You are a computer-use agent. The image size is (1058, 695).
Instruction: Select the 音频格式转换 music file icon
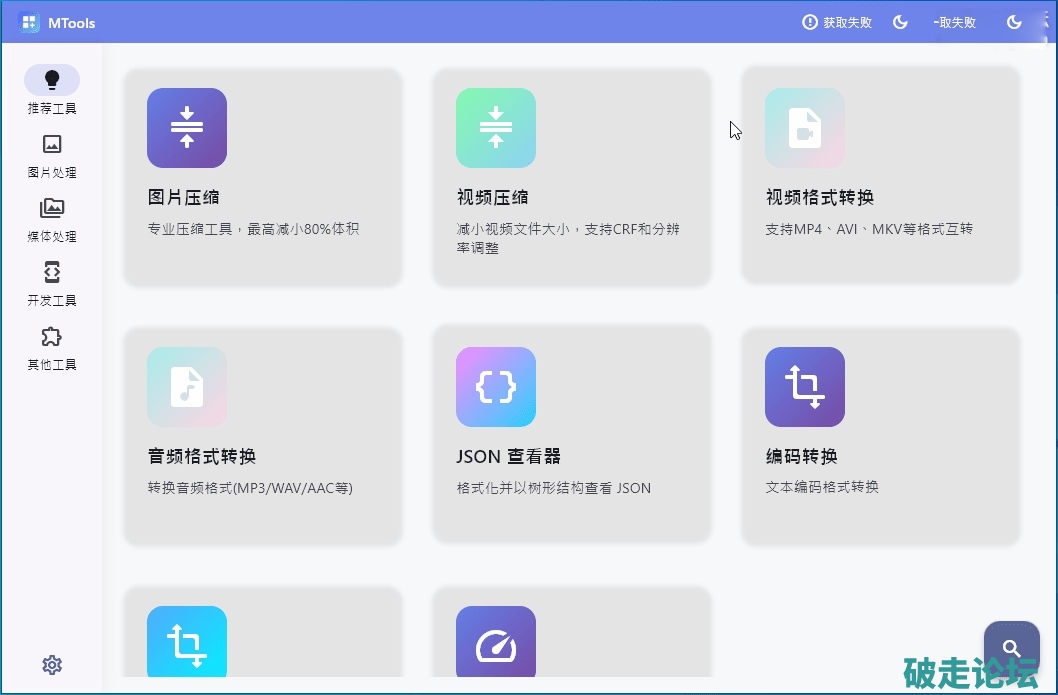pyautogui.click(x=187, y=387)
